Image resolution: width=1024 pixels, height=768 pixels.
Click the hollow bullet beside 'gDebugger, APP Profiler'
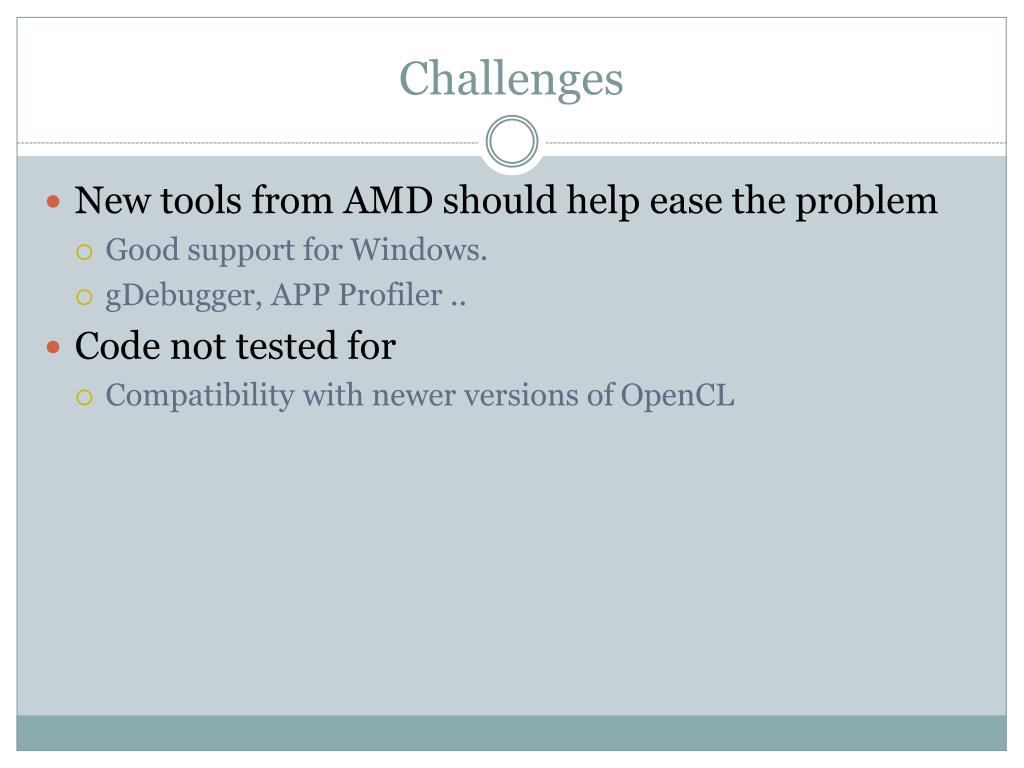pos(84,298)
